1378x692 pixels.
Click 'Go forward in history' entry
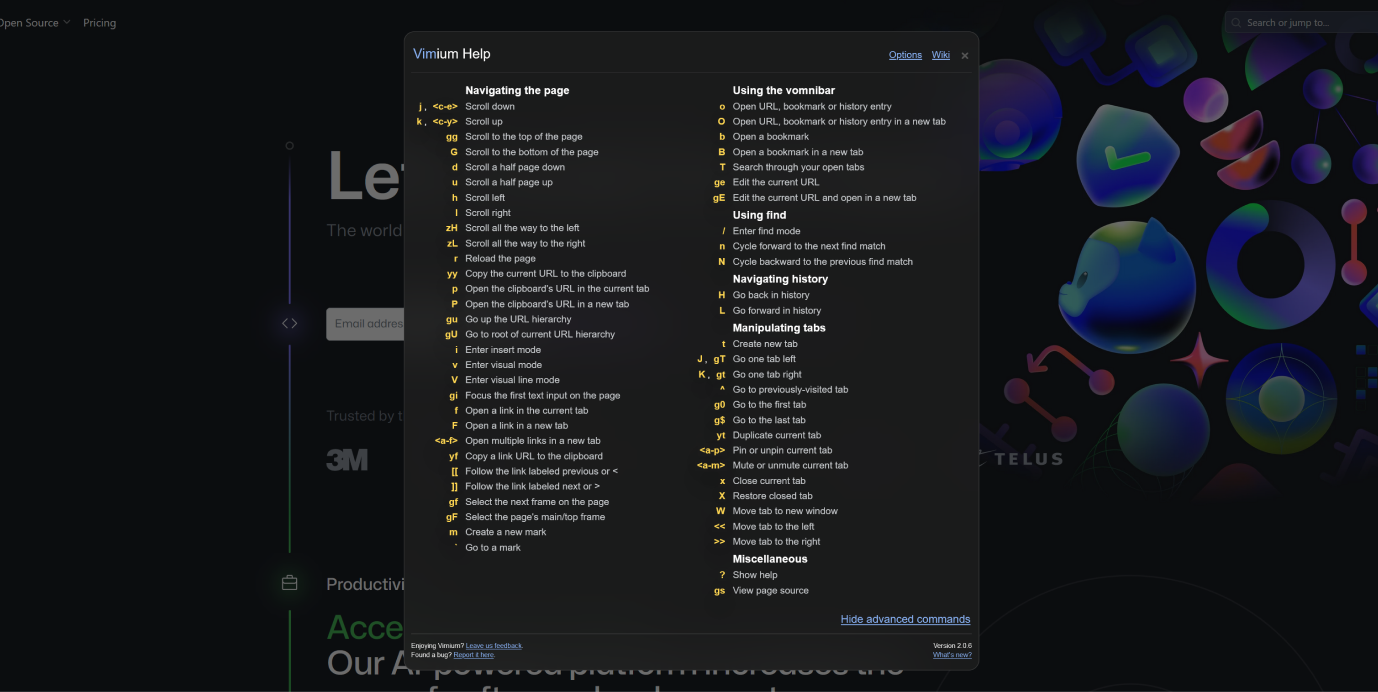click(777, 311)
